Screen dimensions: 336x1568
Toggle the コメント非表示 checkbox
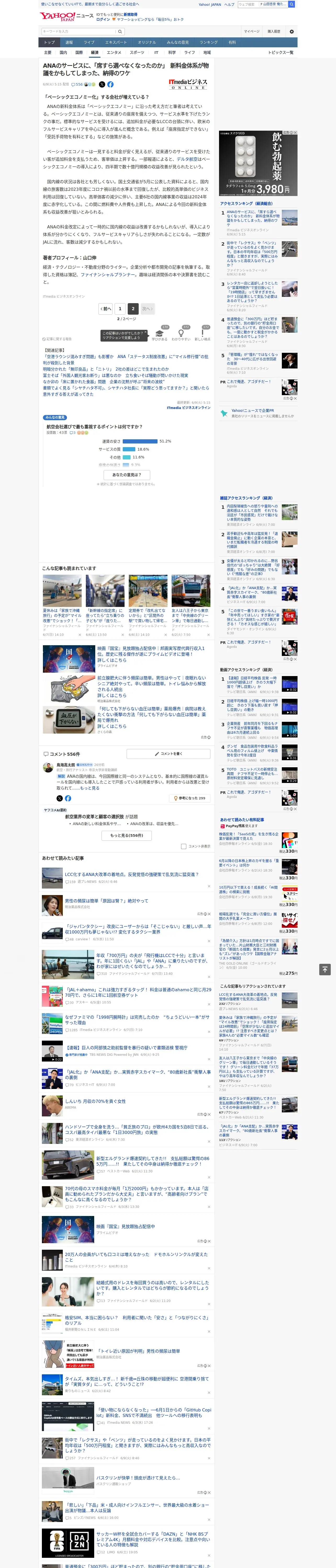(183, 846)
